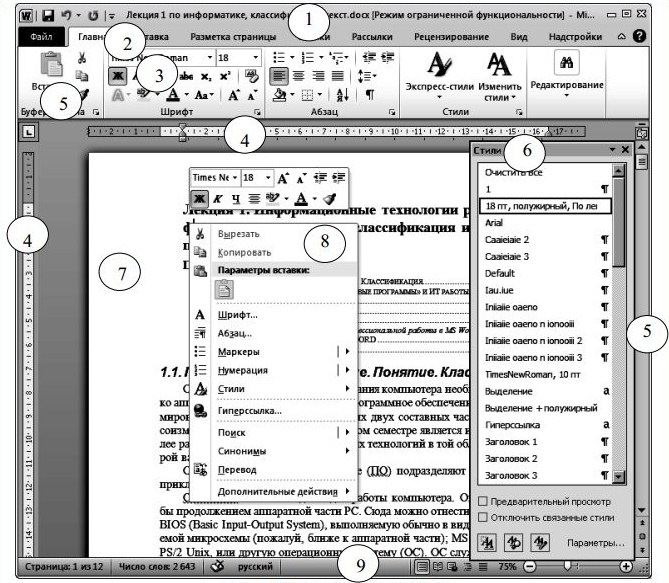Open the Файл tab
669x583 pixels.
coord(41,37)
